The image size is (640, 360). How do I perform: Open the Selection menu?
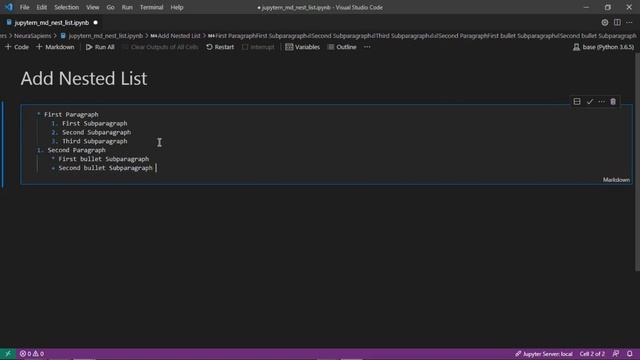(67, 7)
